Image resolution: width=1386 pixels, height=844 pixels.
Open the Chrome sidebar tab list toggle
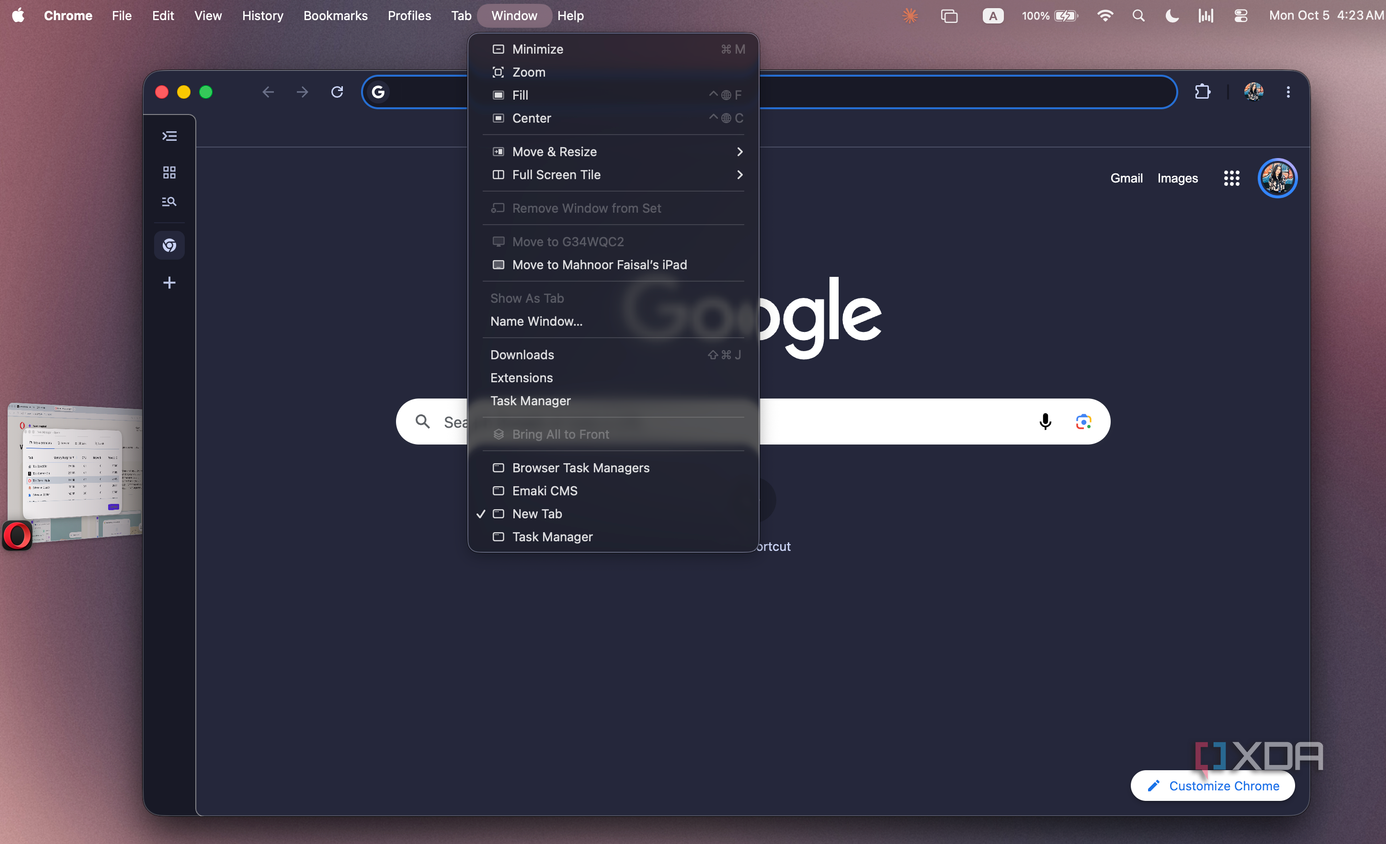coord(169,136)
